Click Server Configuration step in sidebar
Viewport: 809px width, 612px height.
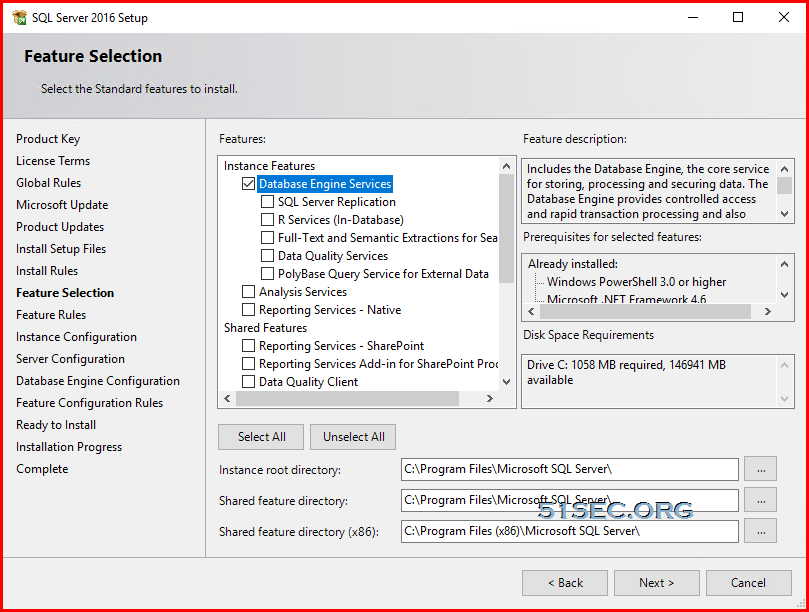click(70, 359)
